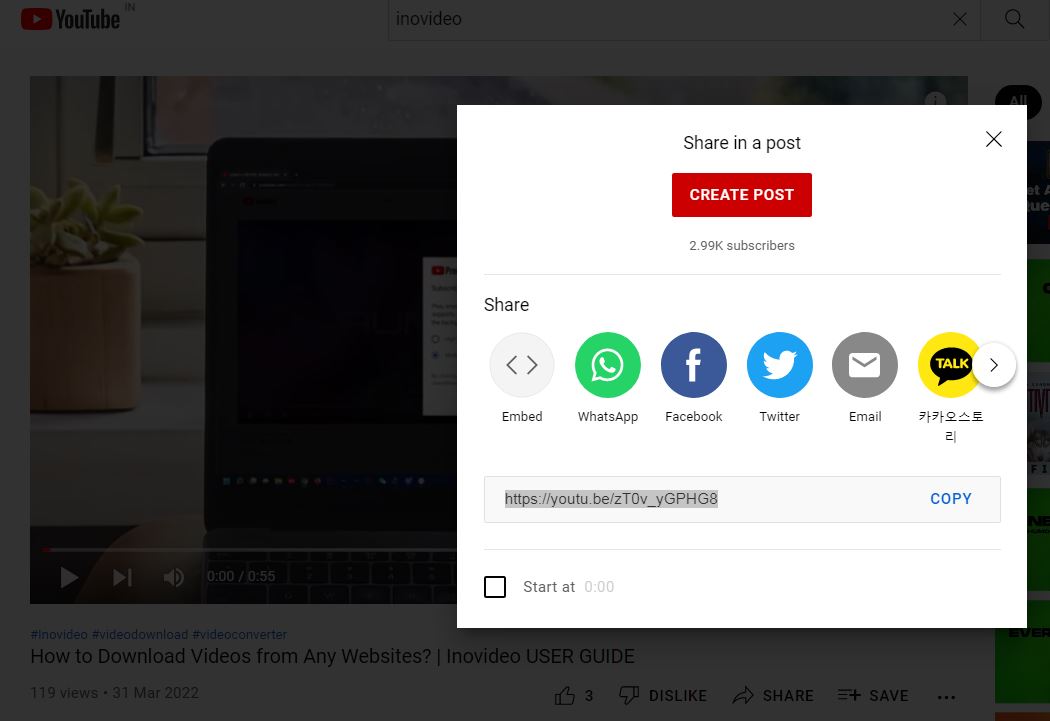Click the SHARE button below the video
The width and height of the screenshot is (1050, 721).
[773, 696]
